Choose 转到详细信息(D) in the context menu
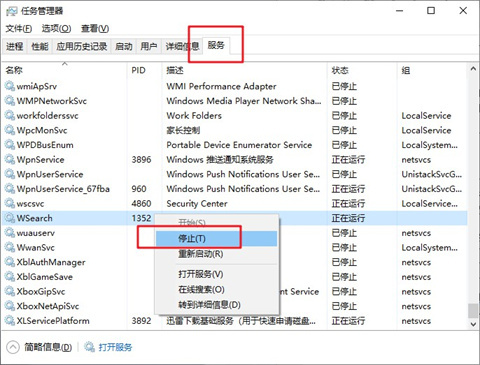This screenshot has height=365, width=480. coord(216,305)
